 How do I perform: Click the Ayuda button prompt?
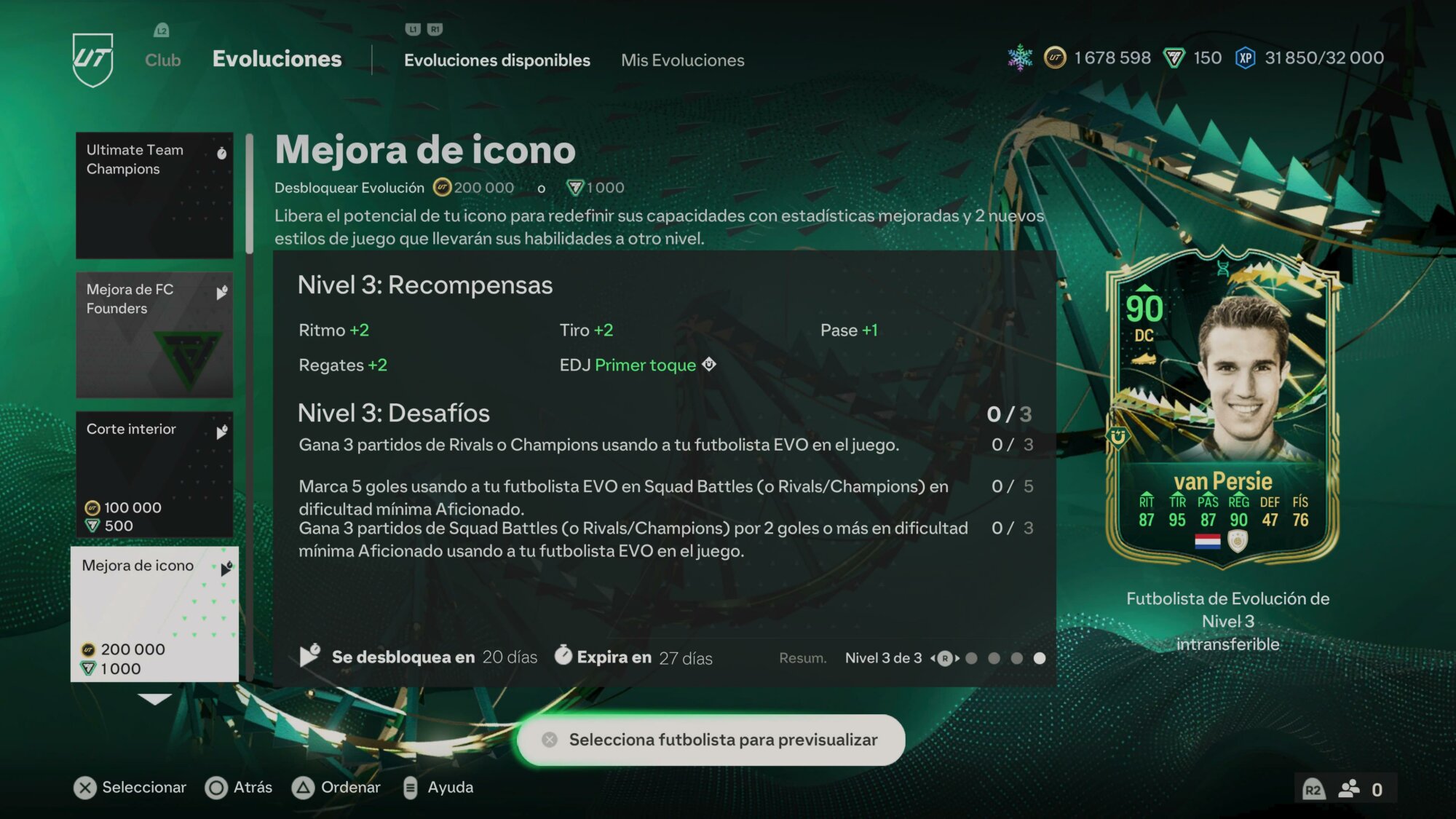(438, 788)
